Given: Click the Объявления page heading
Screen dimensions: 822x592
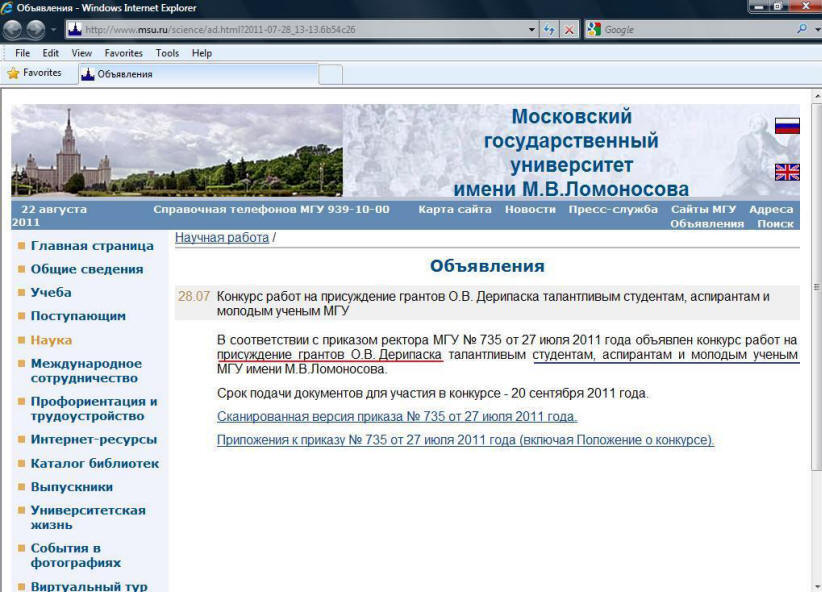Looking at the screenshot, I should coord(487,266).
